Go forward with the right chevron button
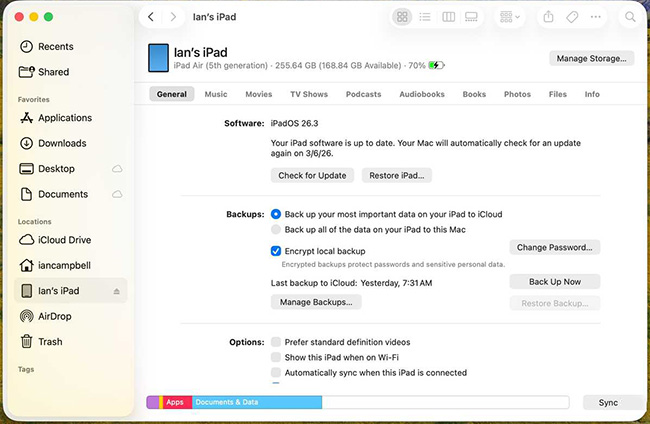Screen dimensions: 650x424 173,17
